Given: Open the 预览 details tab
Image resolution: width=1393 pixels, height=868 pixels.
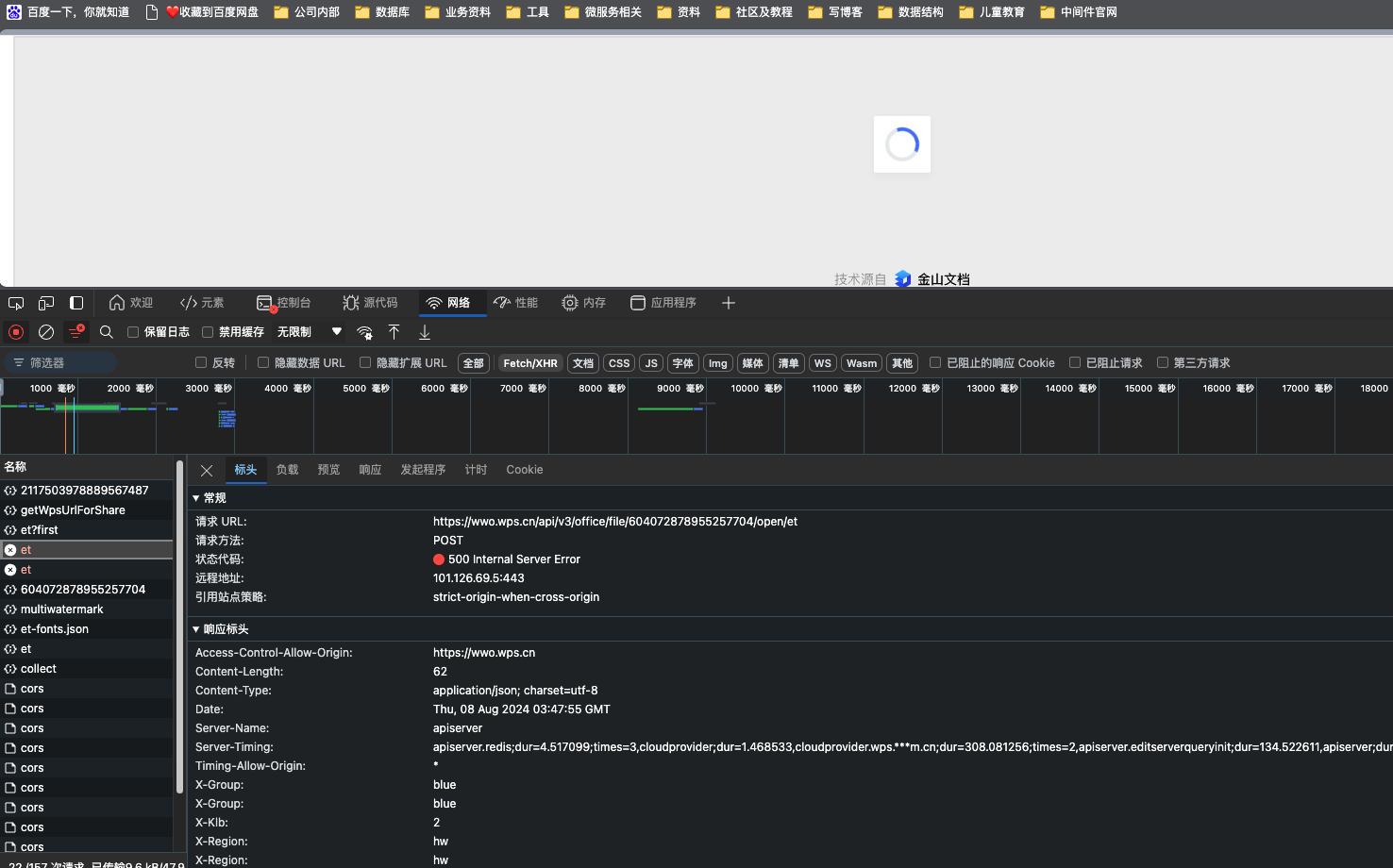Looking at the screenshot, I should [x=328, y=470].
